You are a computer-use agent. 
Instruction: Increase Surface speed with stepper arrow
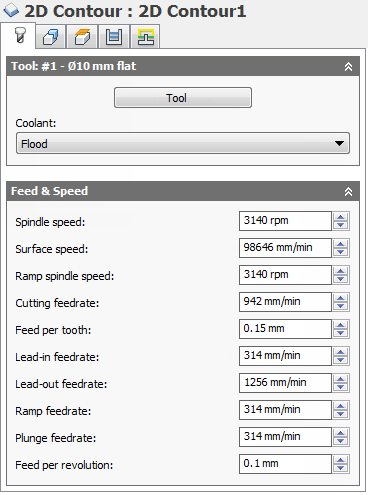point(341,244)
